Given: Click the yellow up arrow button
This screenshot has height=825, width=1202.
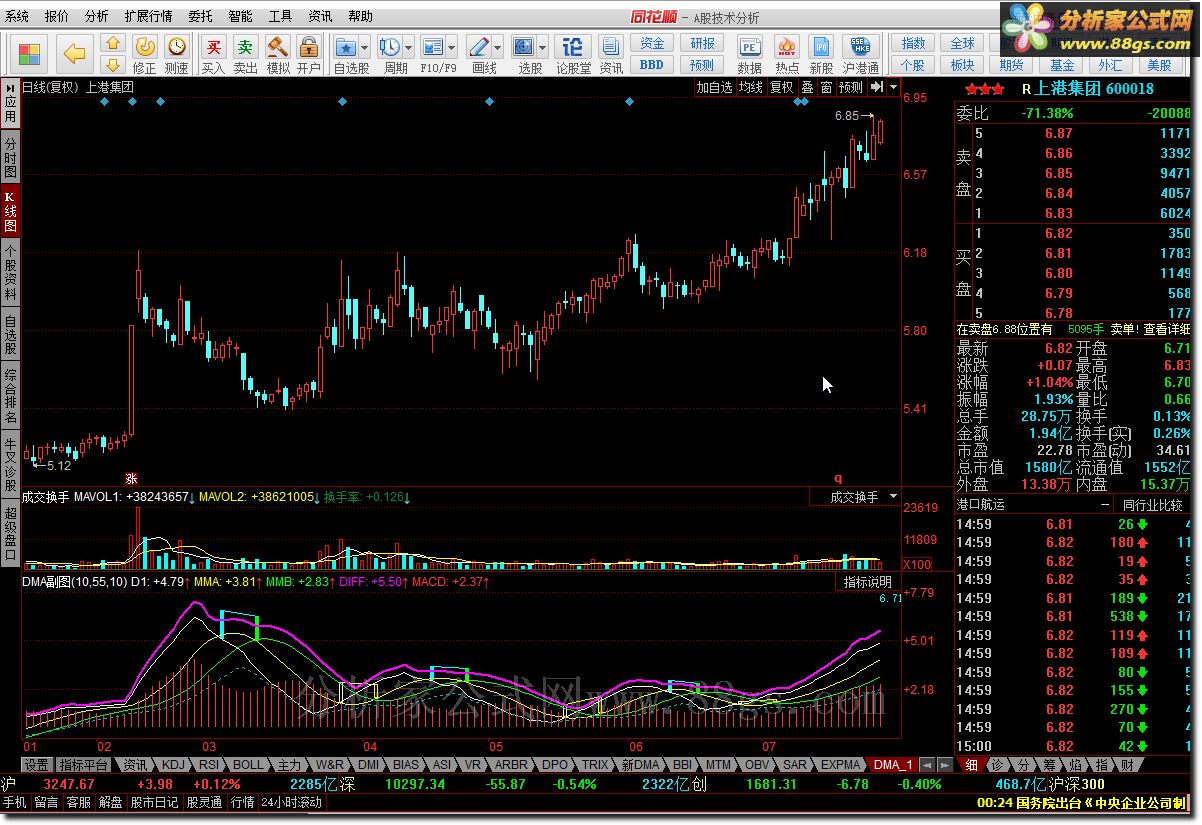Looking at the screenshot, I should [x=113, y=43].
